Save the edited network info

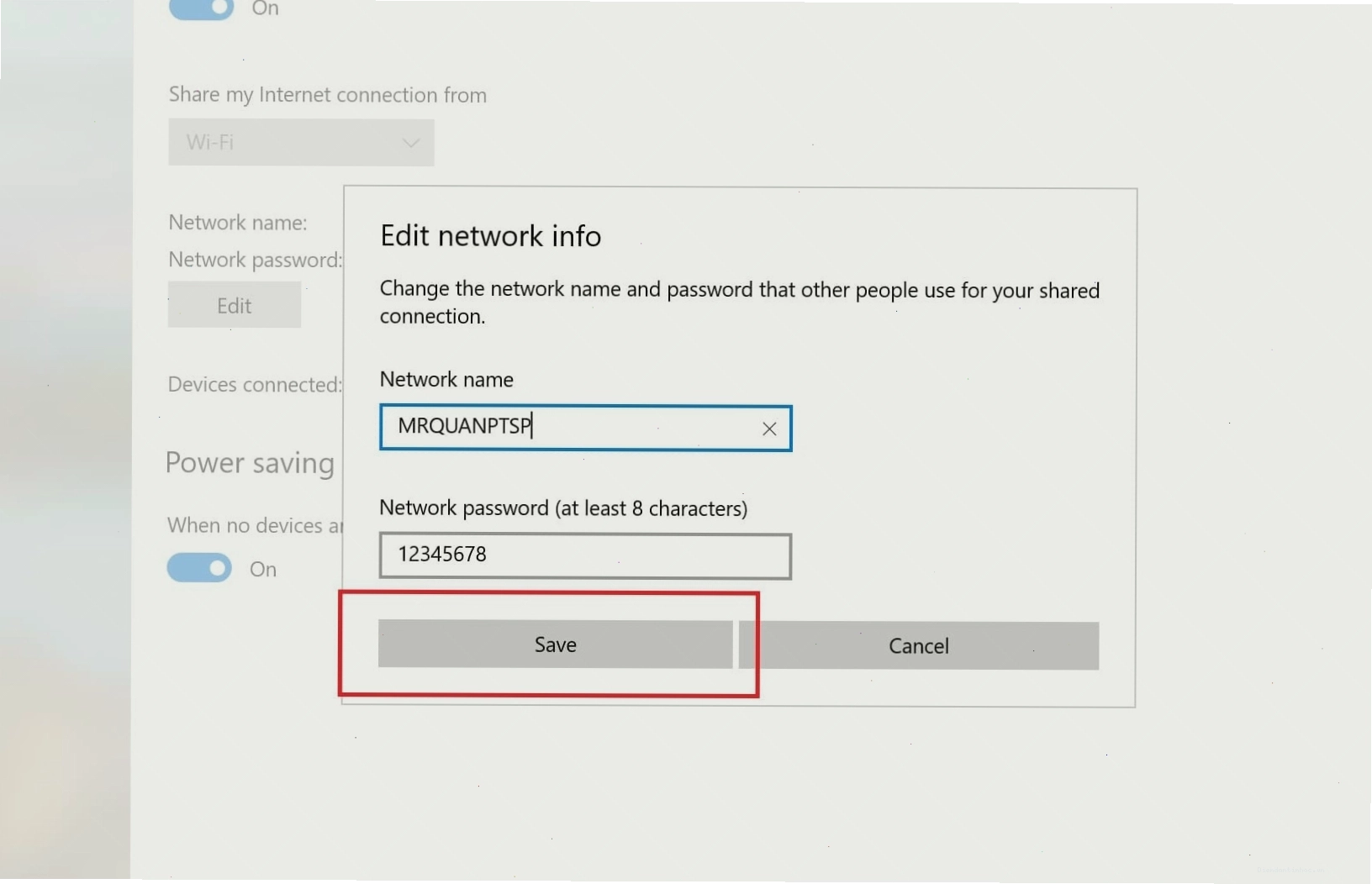click(x=555, y=645)
